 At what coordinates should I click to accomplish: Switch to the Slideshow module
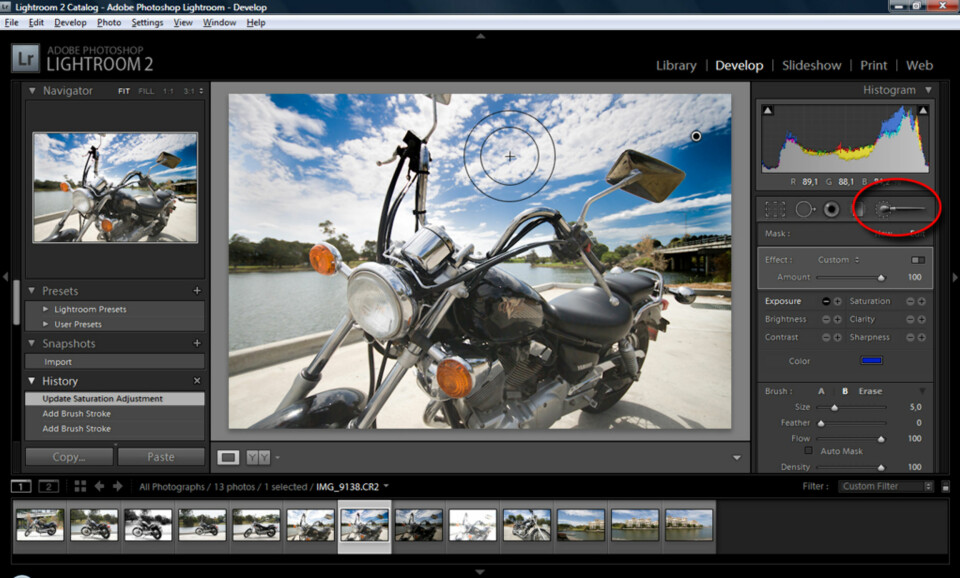pyautogui.click(x=811, y=66)
